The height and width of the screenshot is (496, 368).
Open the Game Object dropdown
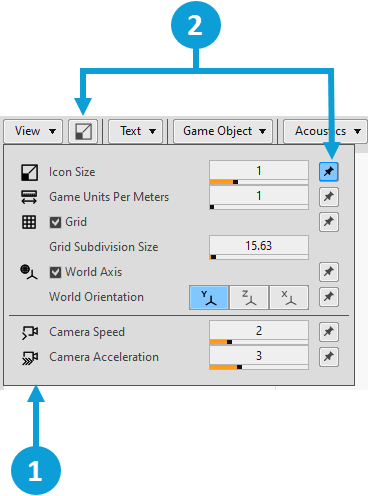coord(223,131)
